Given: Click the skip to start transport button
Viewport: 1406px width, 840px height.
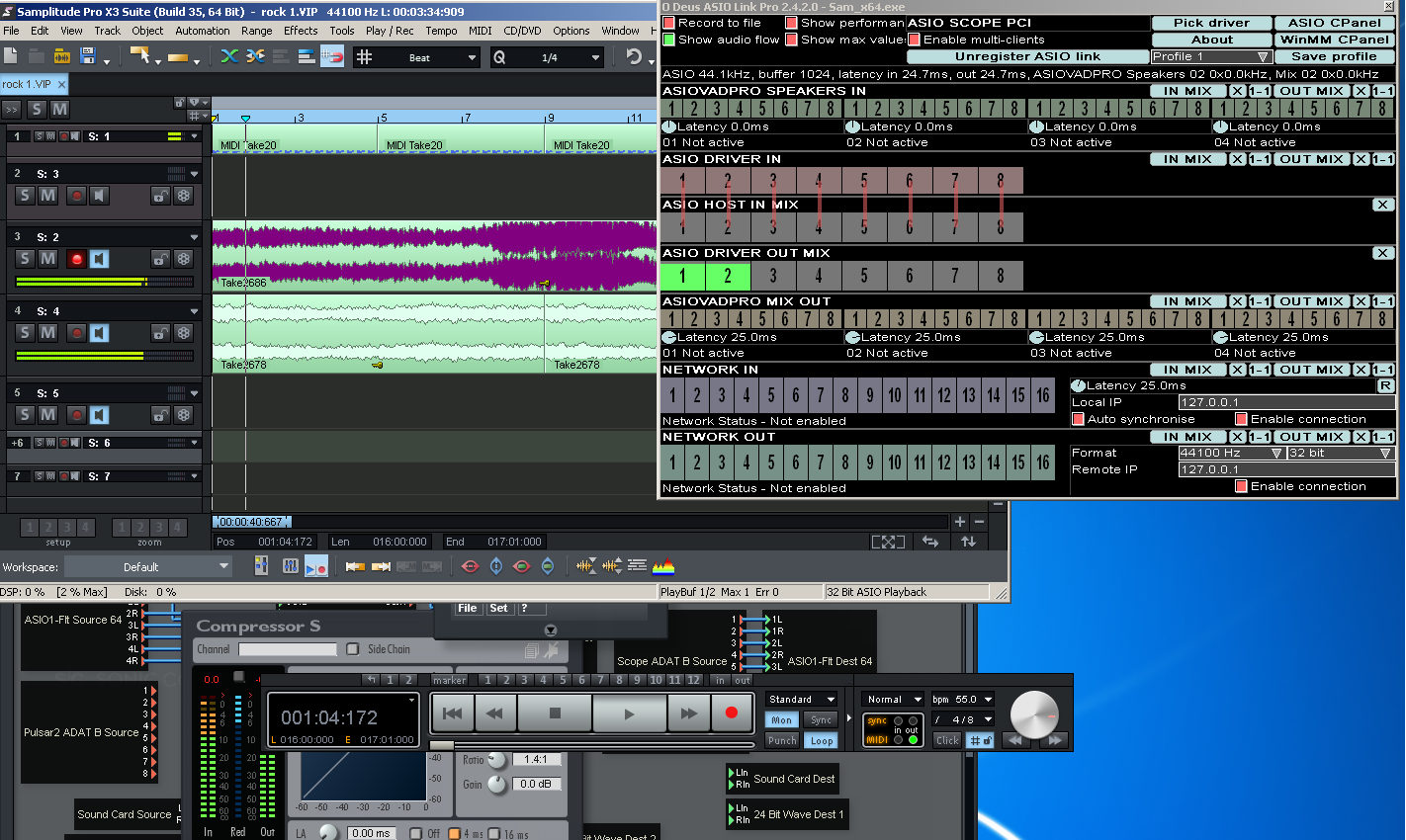Looking at the screenshot, I should [453, 714].
